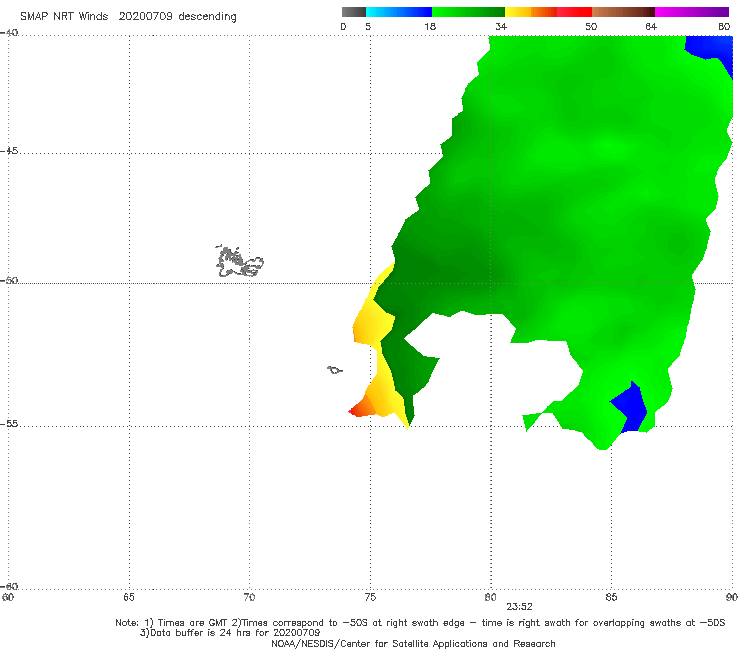This screenshot has height=650, width=740.
Task: Click the upper yellow wind patch near 75E 51S
Action: point(373,323)
